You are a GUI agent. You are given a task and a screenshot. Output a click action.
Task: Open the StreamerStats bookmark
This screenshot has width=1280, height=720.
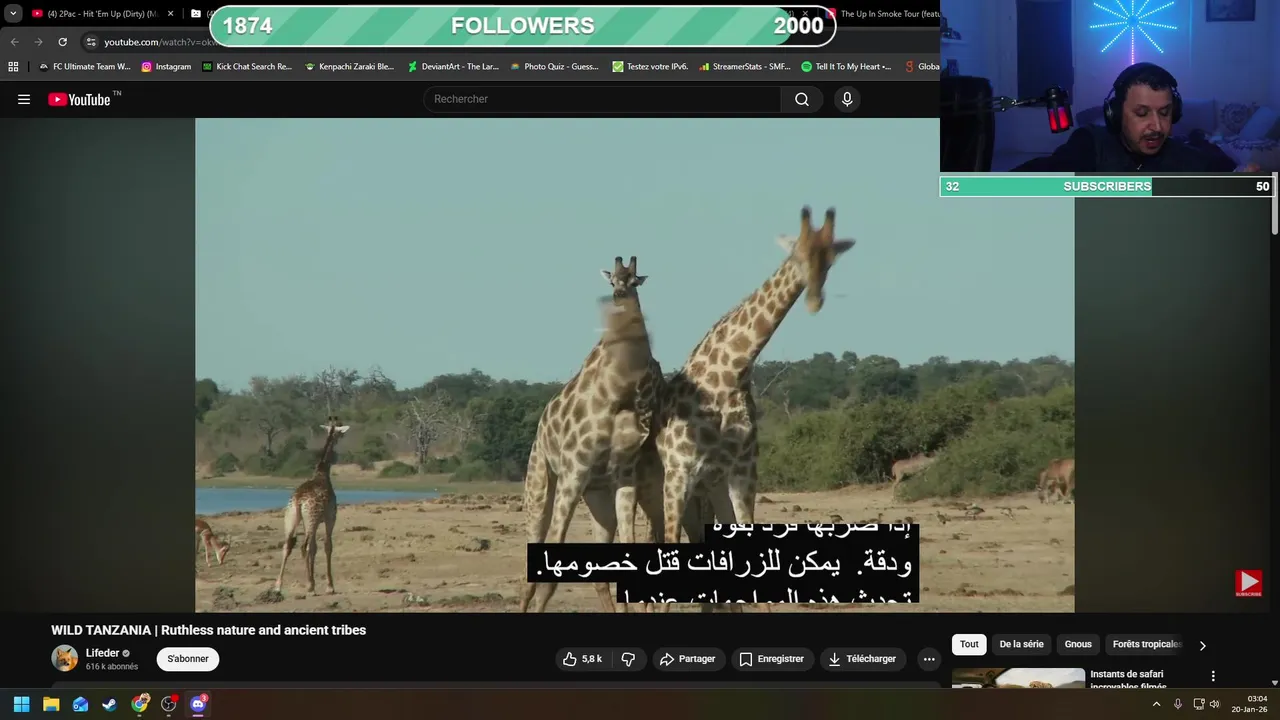(745, 67)
